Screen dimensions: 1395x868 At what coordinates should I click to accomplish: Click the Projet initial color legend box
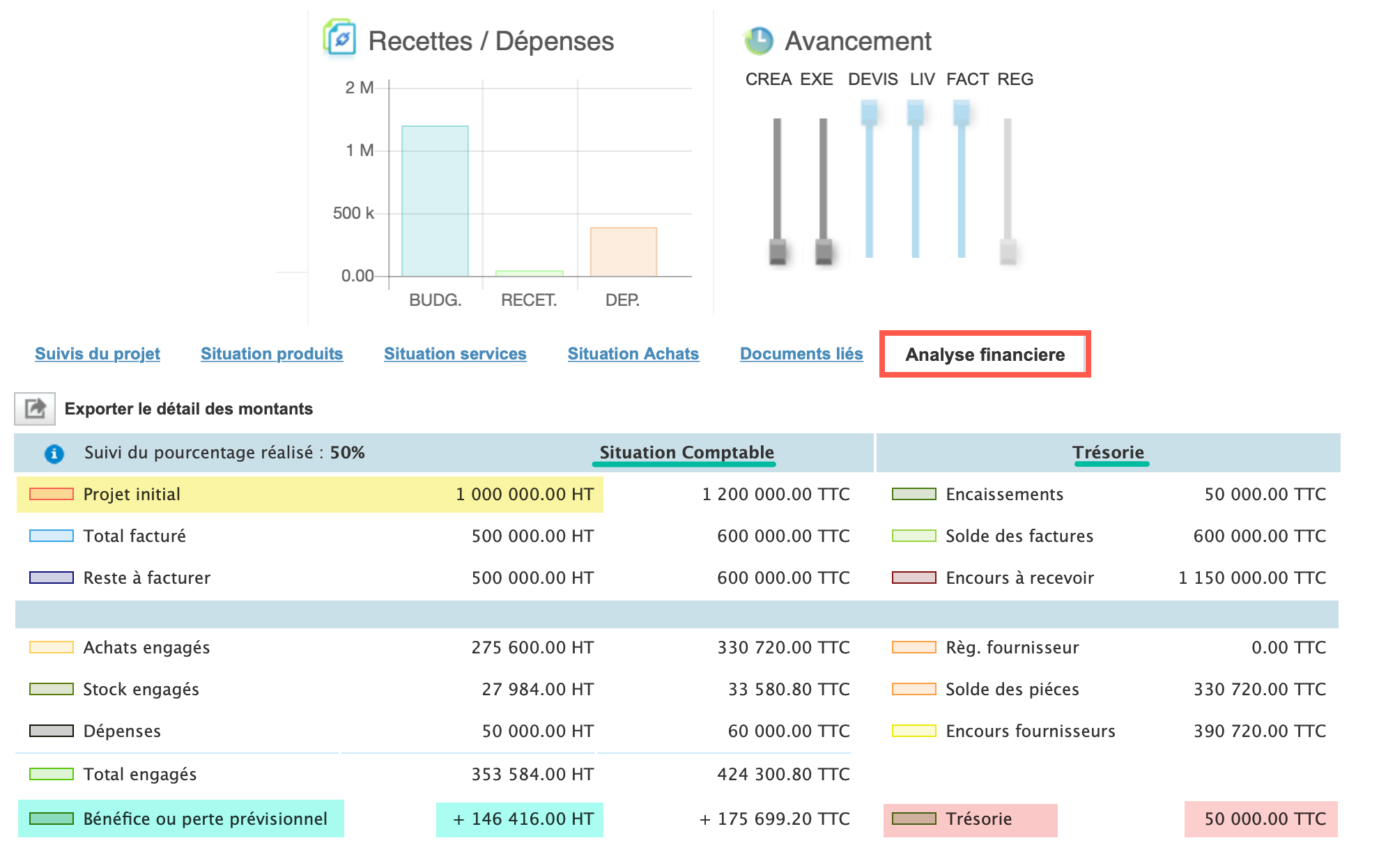(x=52, y=494)
